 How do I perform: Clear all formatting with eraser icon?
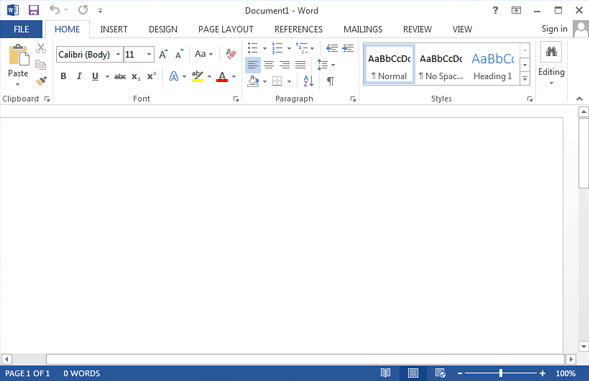pyautogui.click(x=230, y=54)
